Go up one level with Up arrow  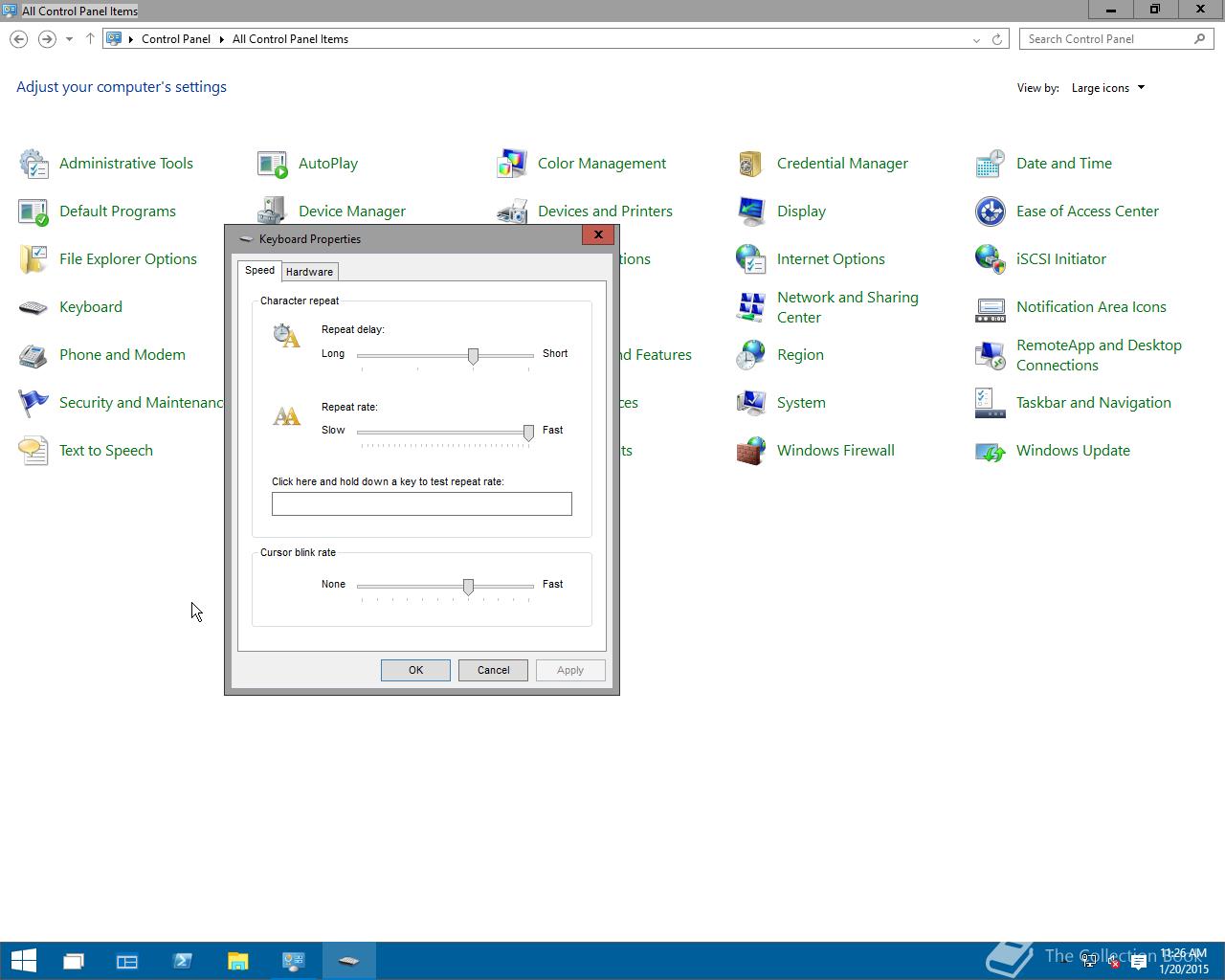click(90, 39)
